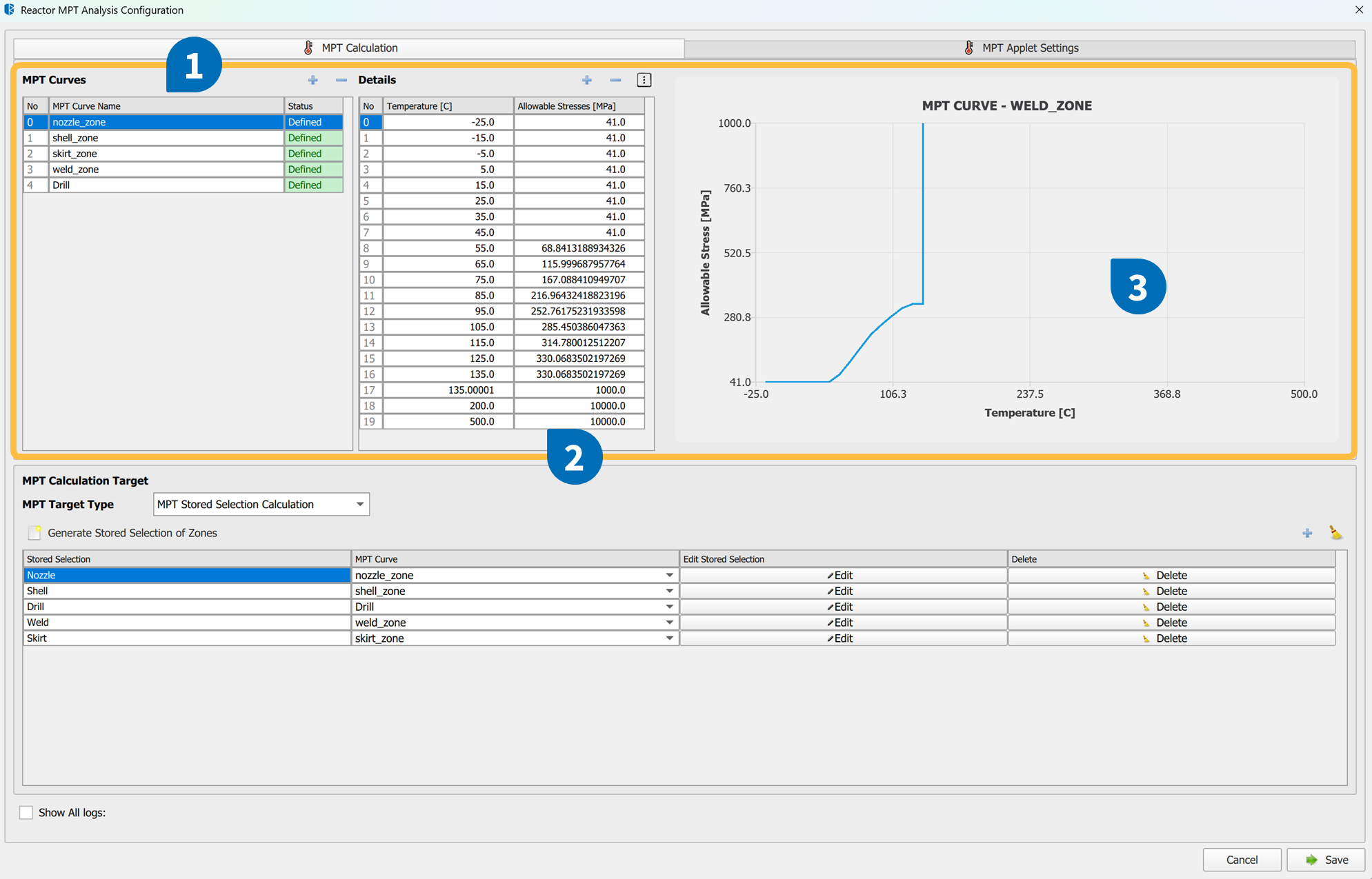The height and width of the screenshot is (879, 1372).
Task: Open MPT Target Type dropdown
Action: click(359, 504)
